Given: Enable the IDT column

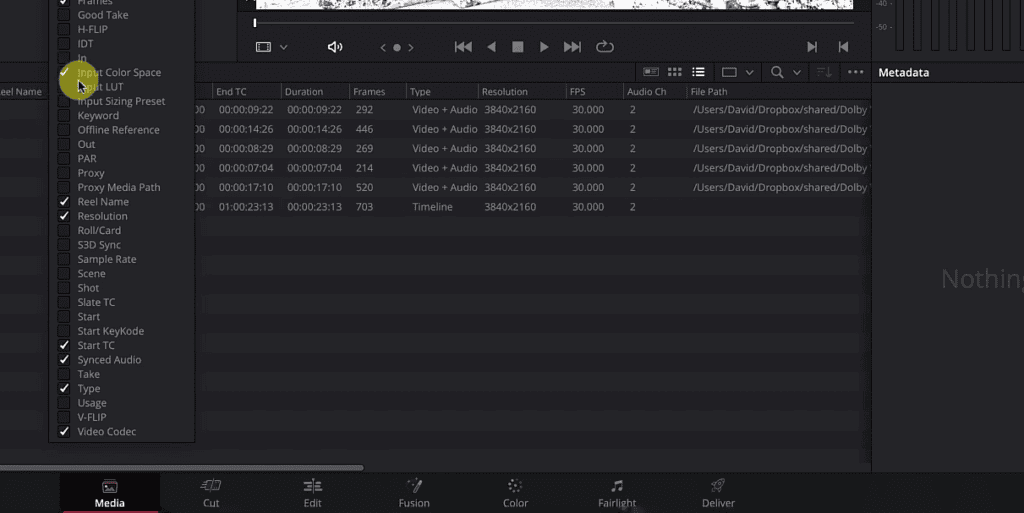Looking at the screenshot, I should (64, 44).
